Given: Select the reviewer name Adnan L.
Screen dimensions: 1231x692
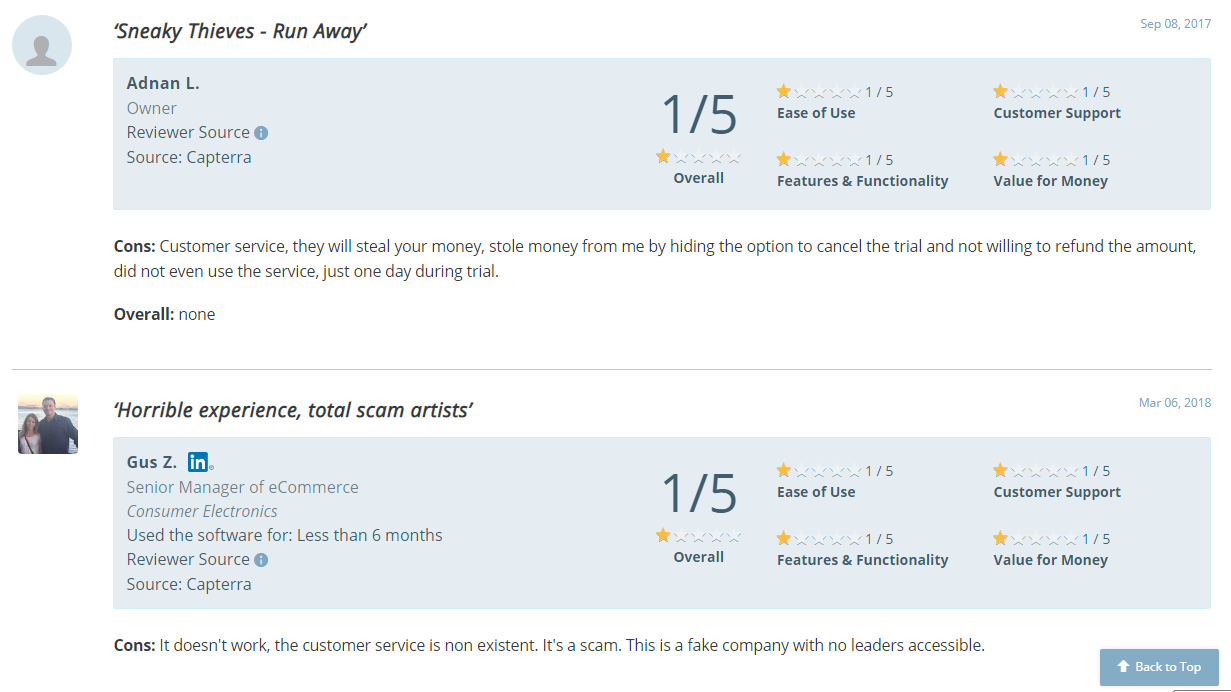Looking at the screenshot, I should coord(163,83).
